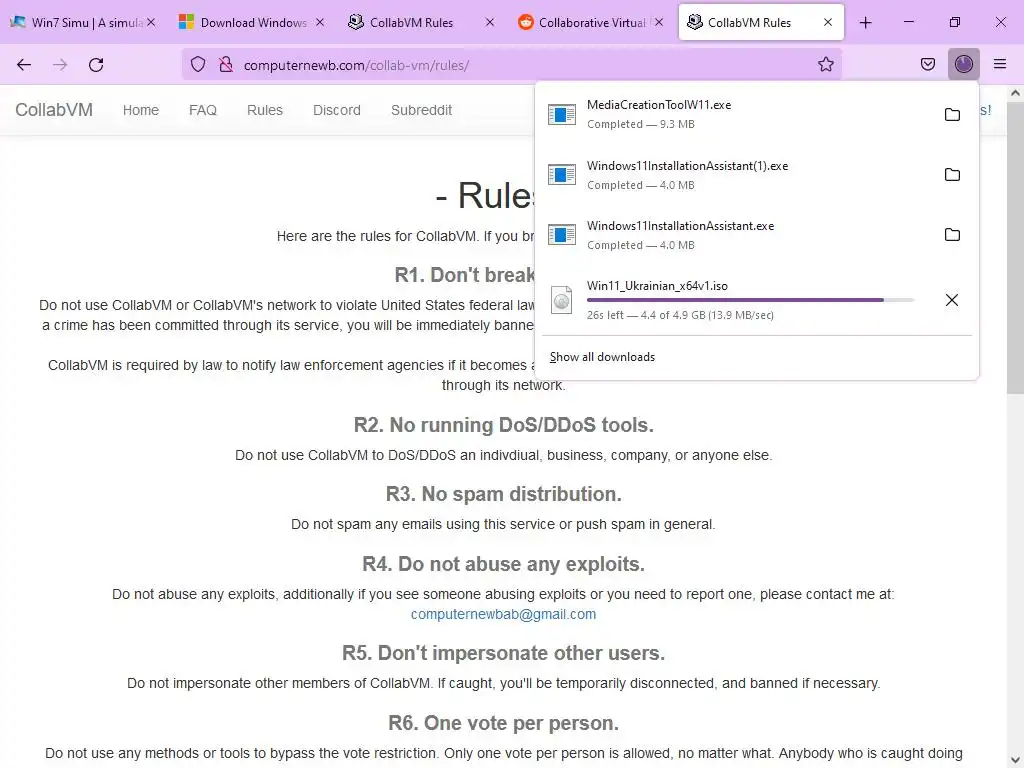Viewport: 1024px width, 768px height.
Task: Close the Download Windows tab
Action: (x=320, y=22)
